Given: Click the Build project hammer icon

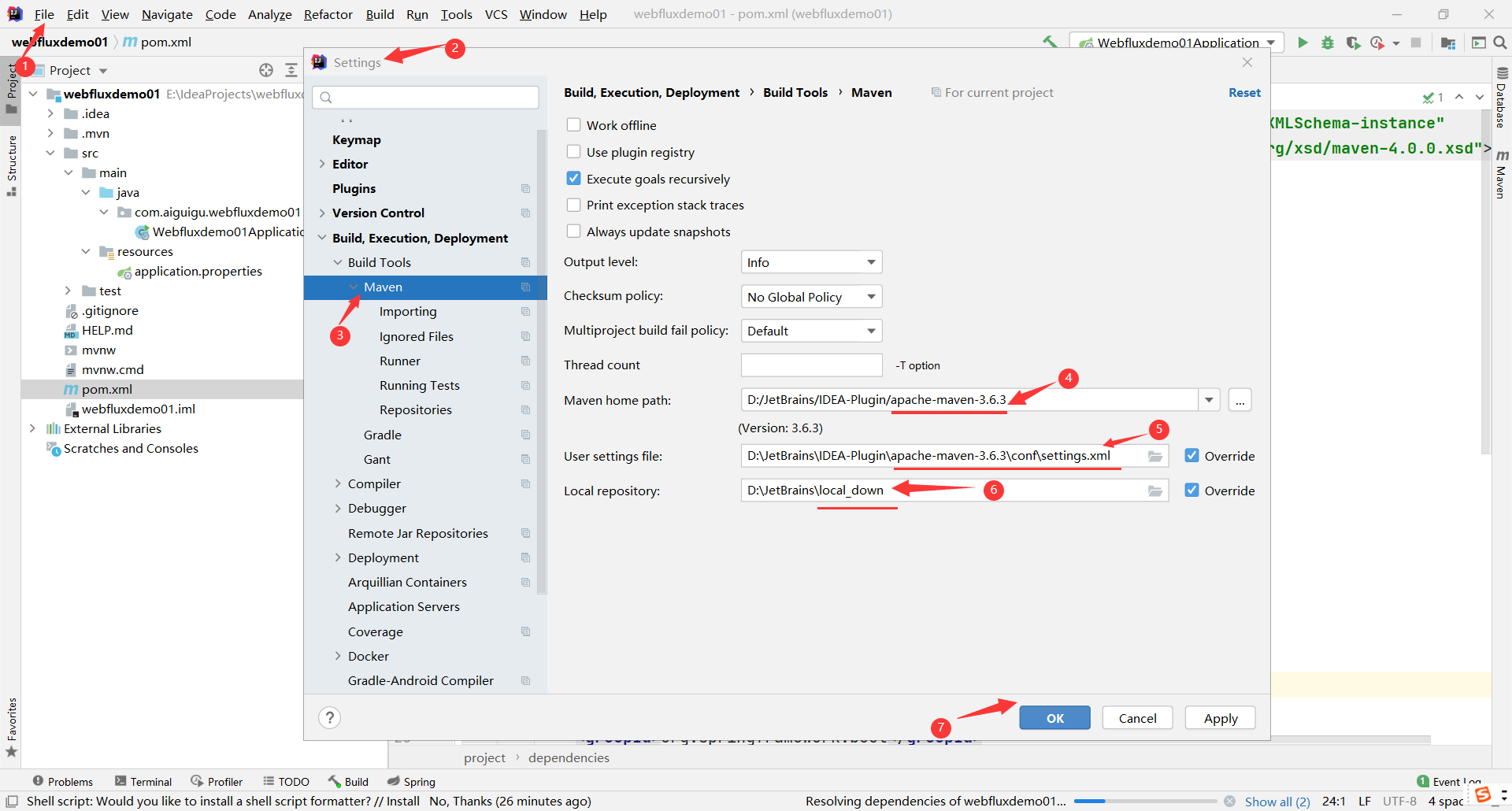Looking at the screenshot, I should pos(1050,43).
